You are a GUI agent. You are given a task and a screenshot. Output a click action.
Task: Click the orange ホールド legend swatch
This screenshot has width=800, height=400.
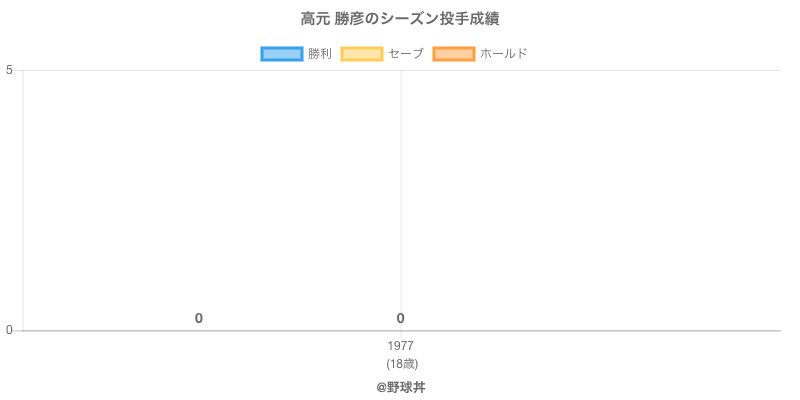click(x=453, y=54)
